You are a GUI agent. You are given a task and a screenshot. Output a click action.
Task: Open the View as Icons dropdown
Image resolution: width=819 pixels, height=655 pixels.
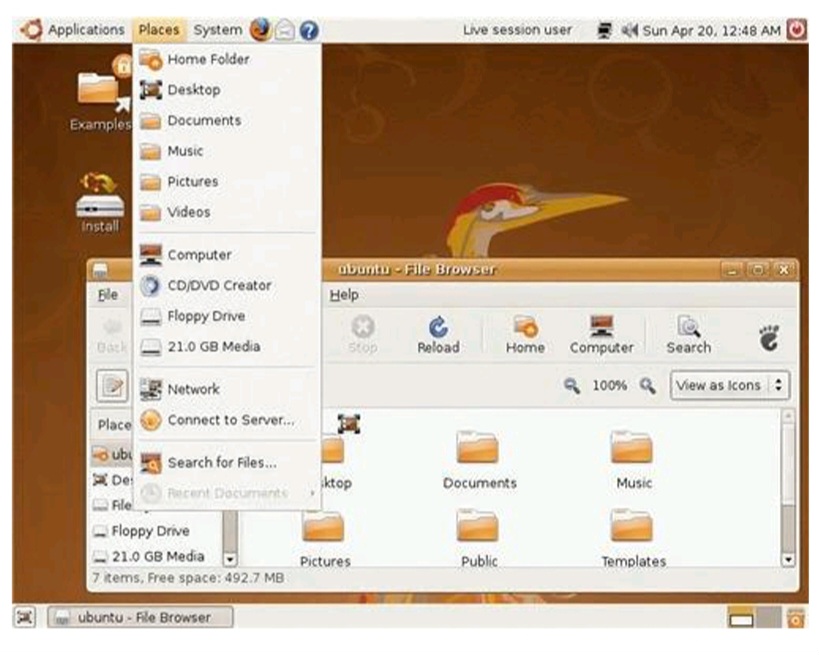point(730,385)
